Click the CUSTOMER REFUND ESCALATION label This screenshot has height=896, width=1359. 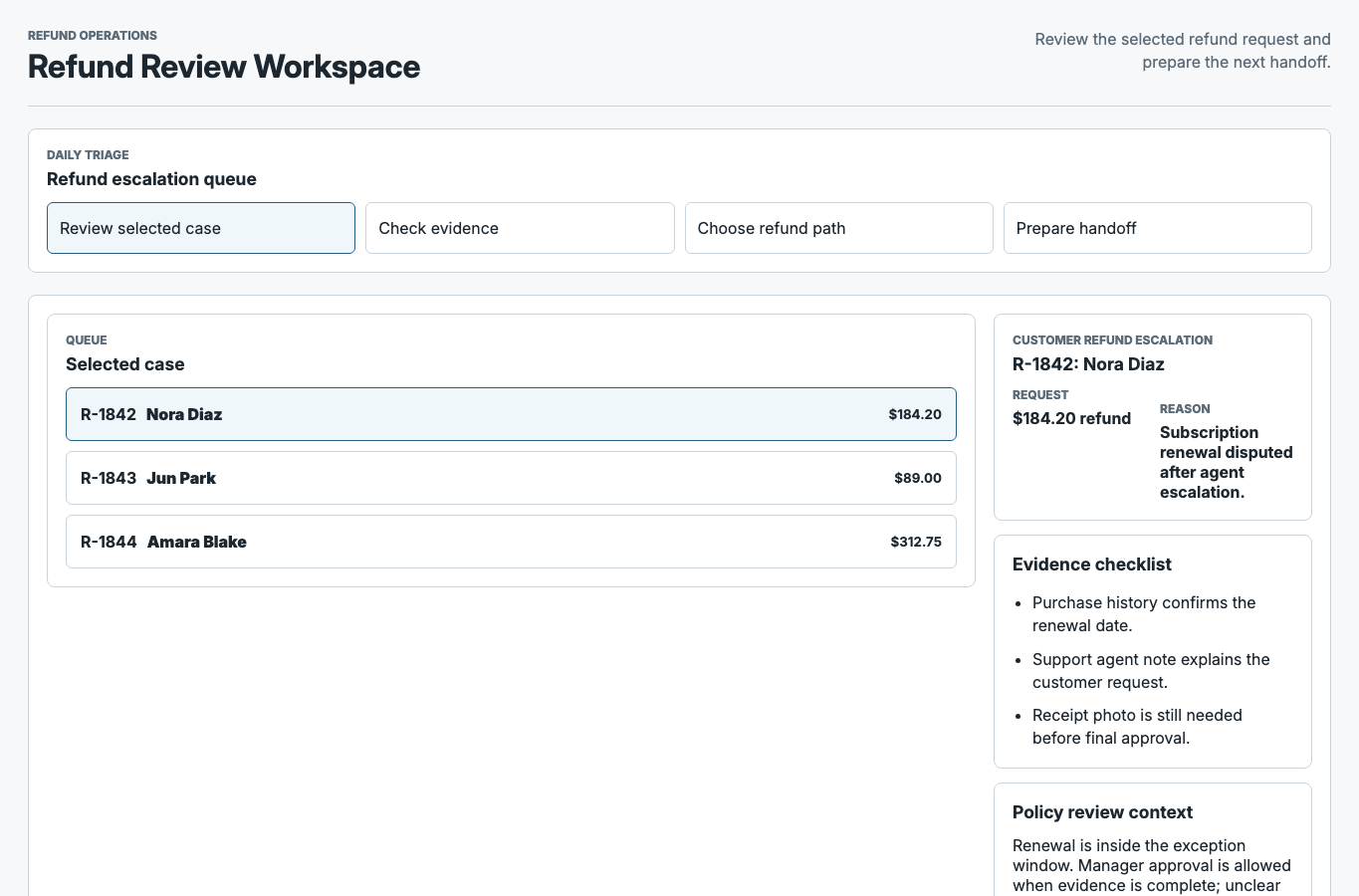(1112, 340)
